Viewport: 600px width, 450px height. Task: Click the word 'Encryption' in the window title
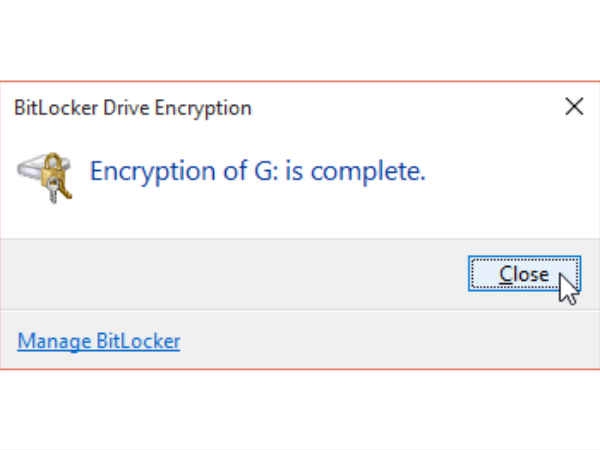tap(203, 108)
